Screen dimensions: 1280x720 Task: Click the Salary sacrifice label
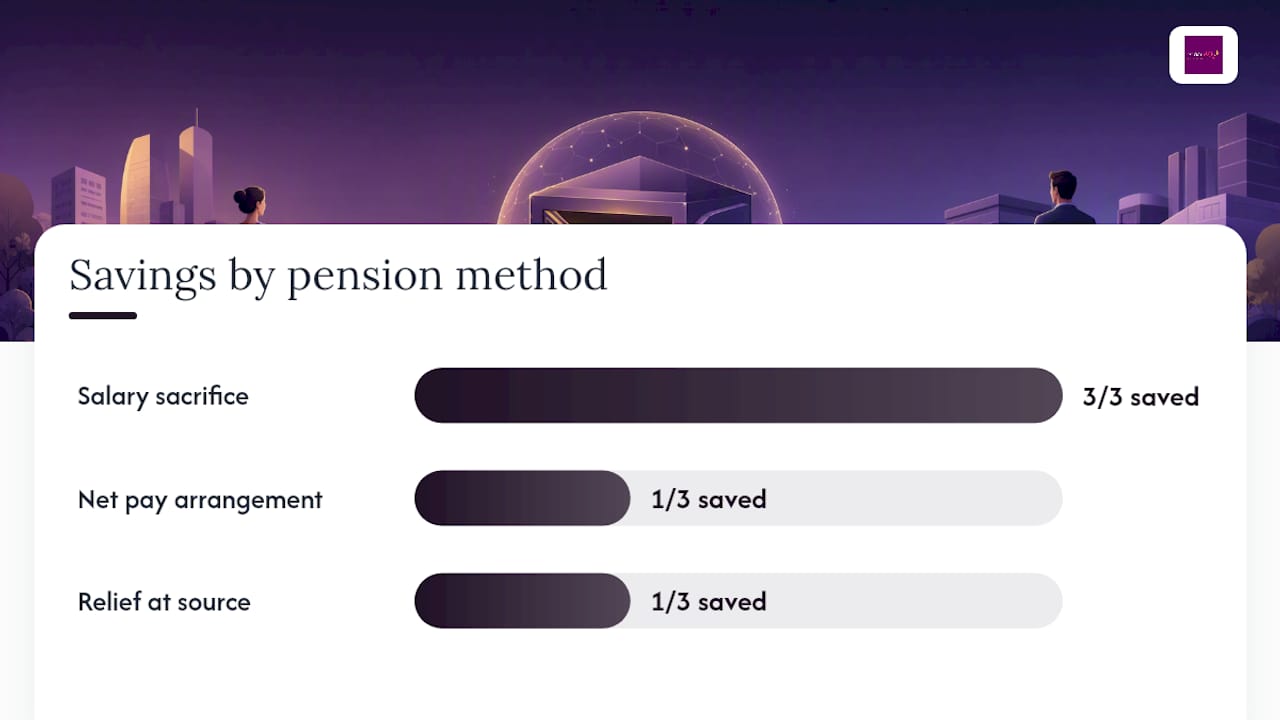[163, 396]
